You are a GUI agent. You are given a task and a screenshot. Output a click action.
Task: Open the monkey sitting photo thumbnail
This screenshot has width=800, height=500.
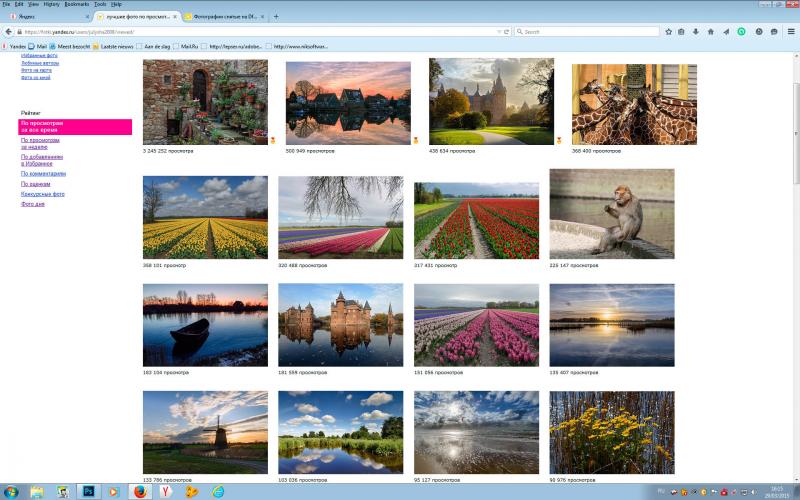point(612,214)
